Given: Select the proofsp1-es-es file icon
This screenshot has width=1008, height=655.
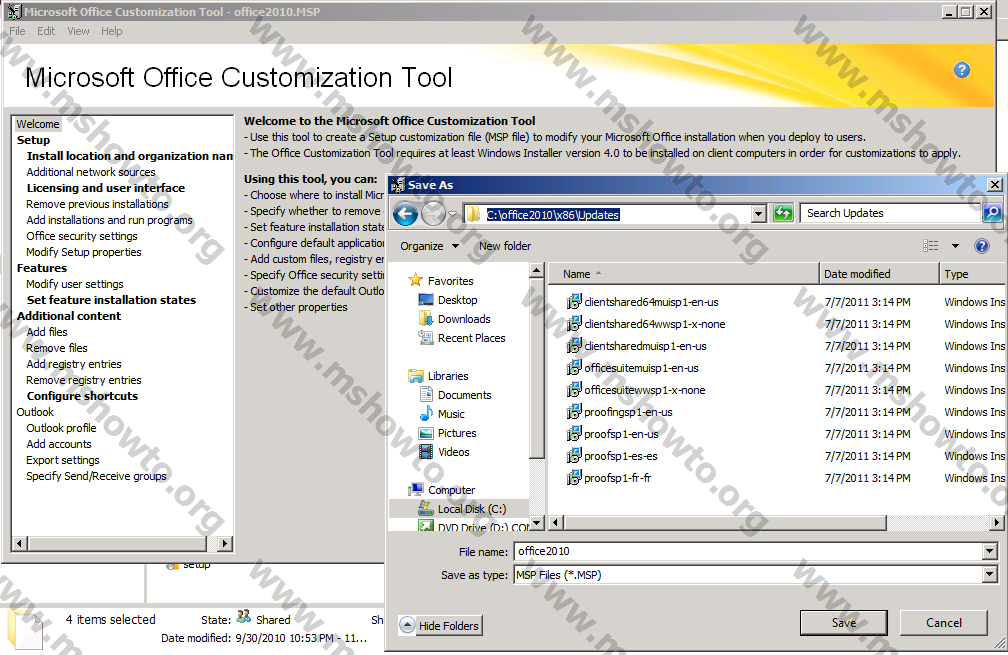Looking at the screenshot, I should click(x=573, y=456).
